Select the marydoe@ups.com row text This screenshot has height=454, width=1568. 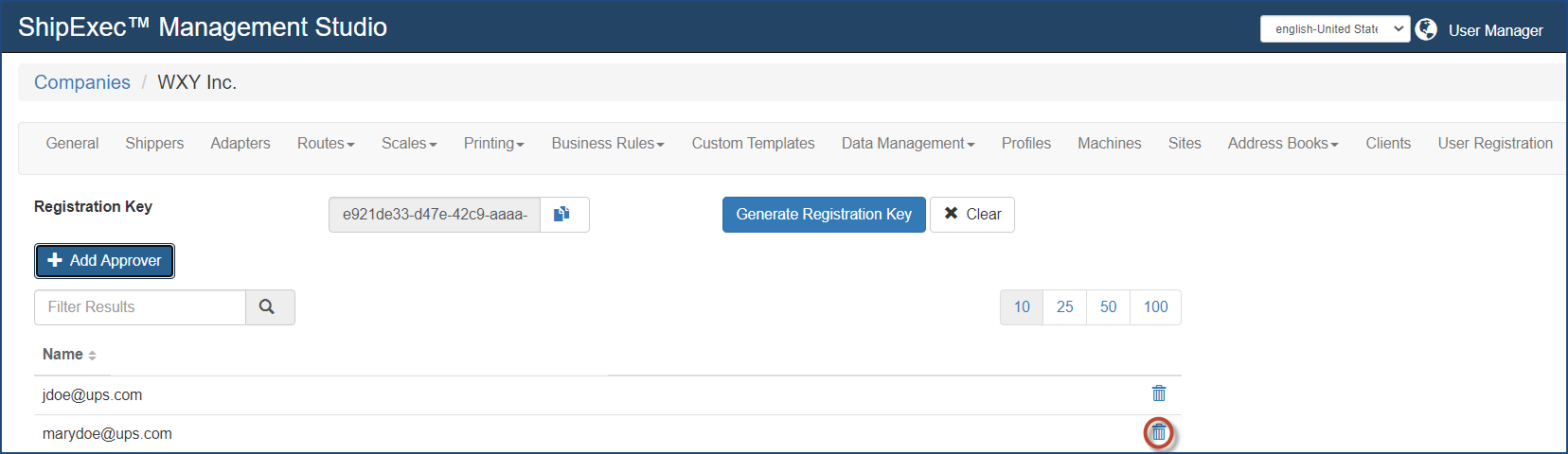107,434
